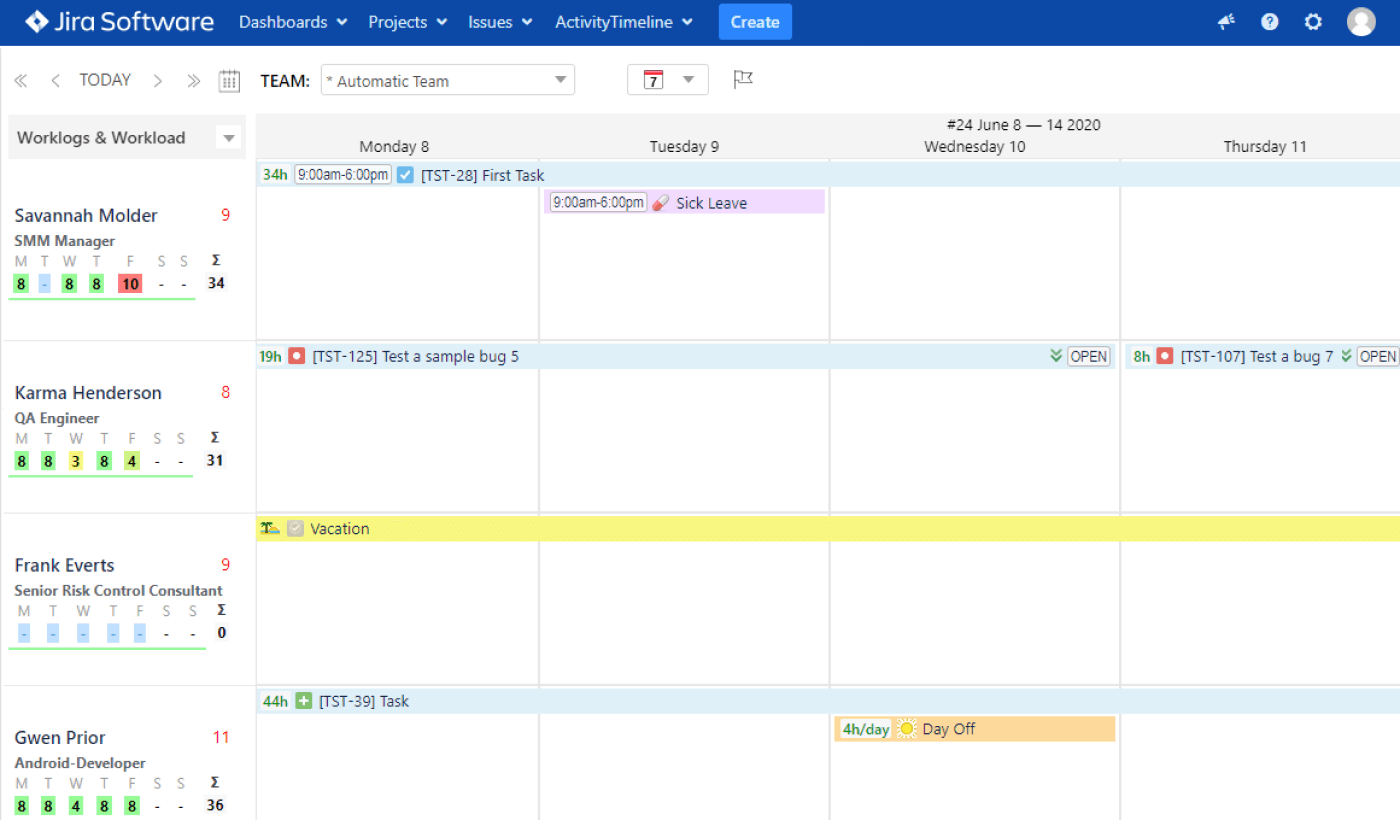
Task: Open the date picker calendar icon
Action: click(229, 80)
